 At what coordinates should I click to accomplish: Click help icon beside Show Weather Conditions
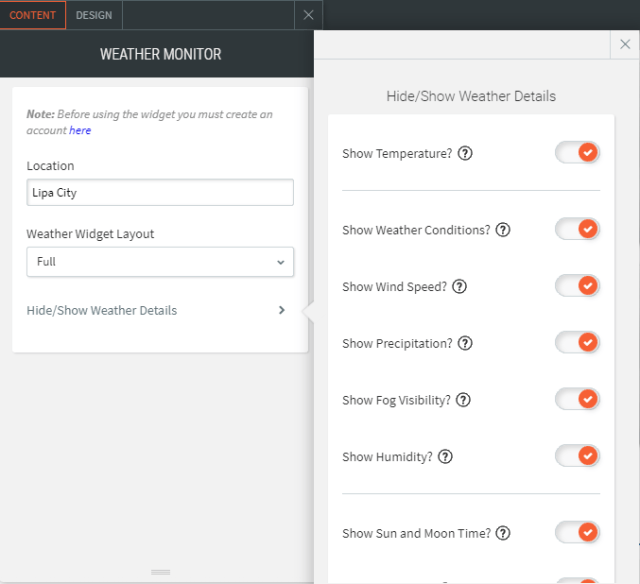(x=503, y=230)
